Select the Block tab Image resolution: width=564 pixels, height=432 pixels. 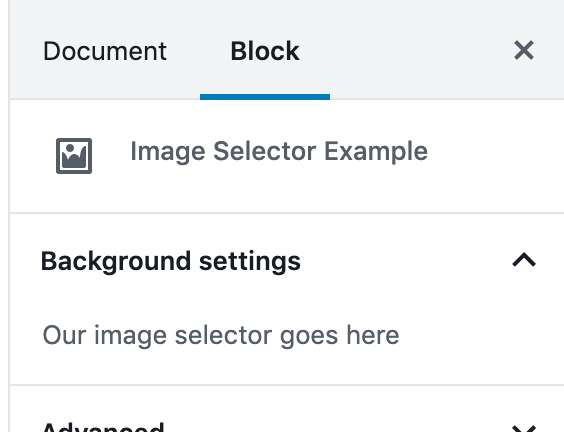pos(265,51)
